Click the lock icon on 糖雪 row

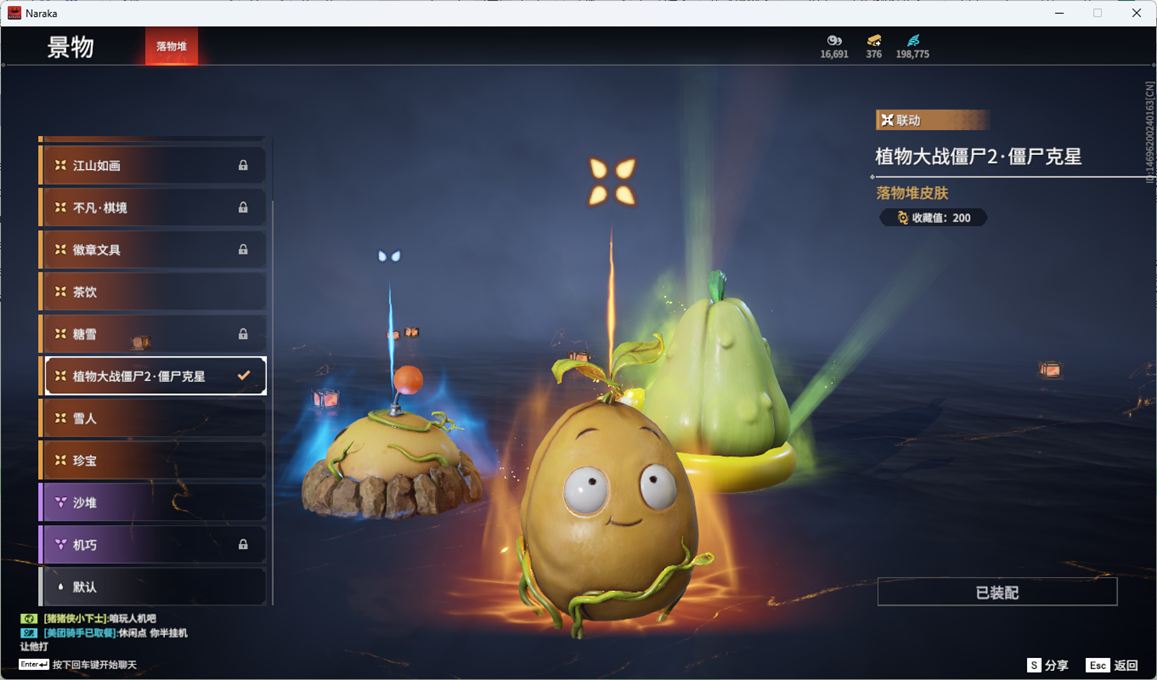tap(243, 334)
